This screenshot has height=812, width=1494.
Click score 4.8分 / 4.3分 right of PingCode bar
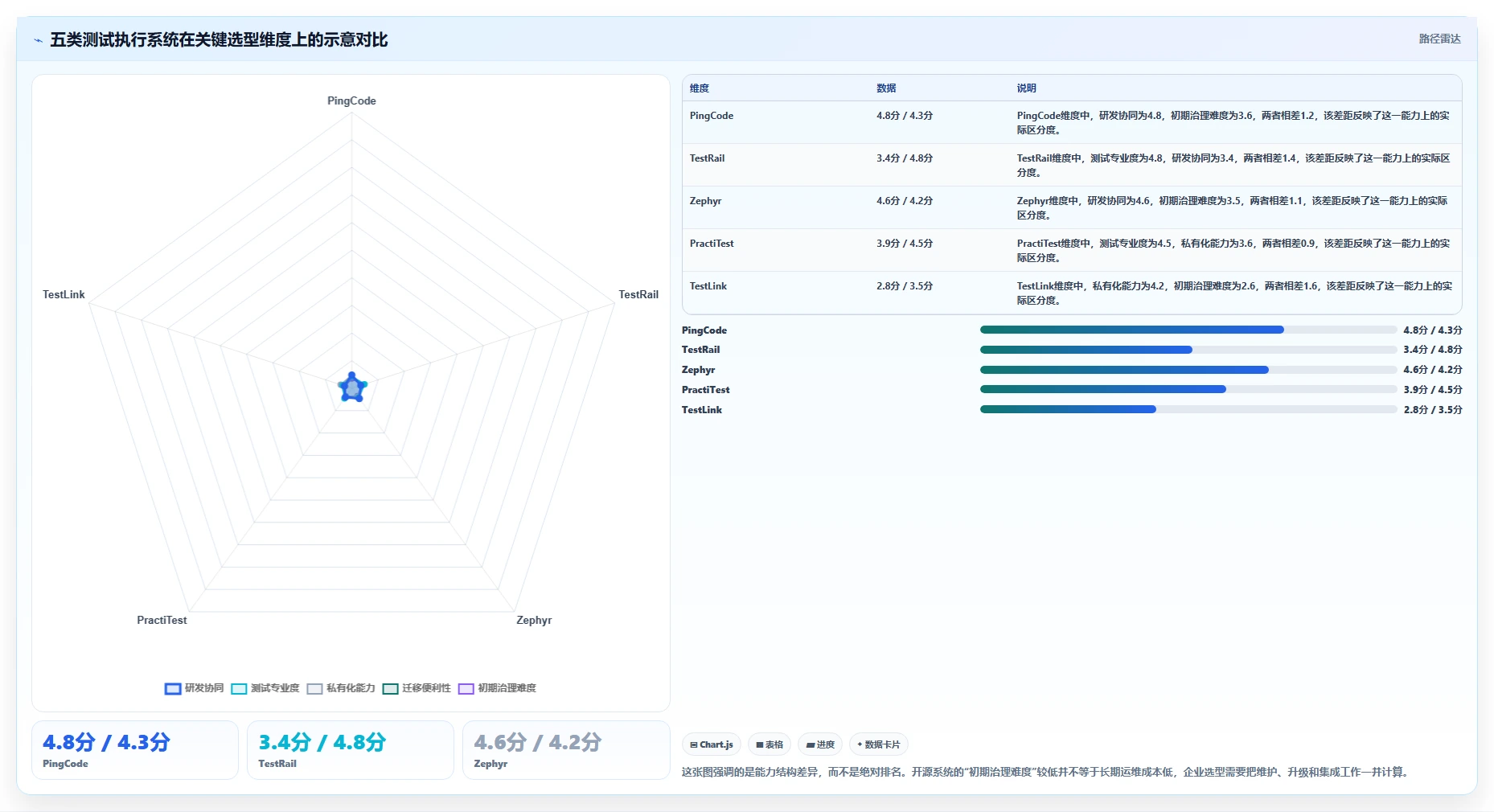[x=1433, y=330]
